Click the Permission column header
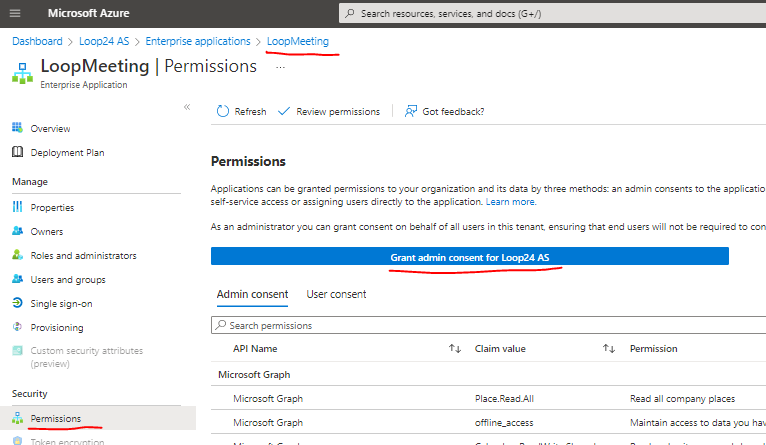766x445 pixels. pos(654,349)
